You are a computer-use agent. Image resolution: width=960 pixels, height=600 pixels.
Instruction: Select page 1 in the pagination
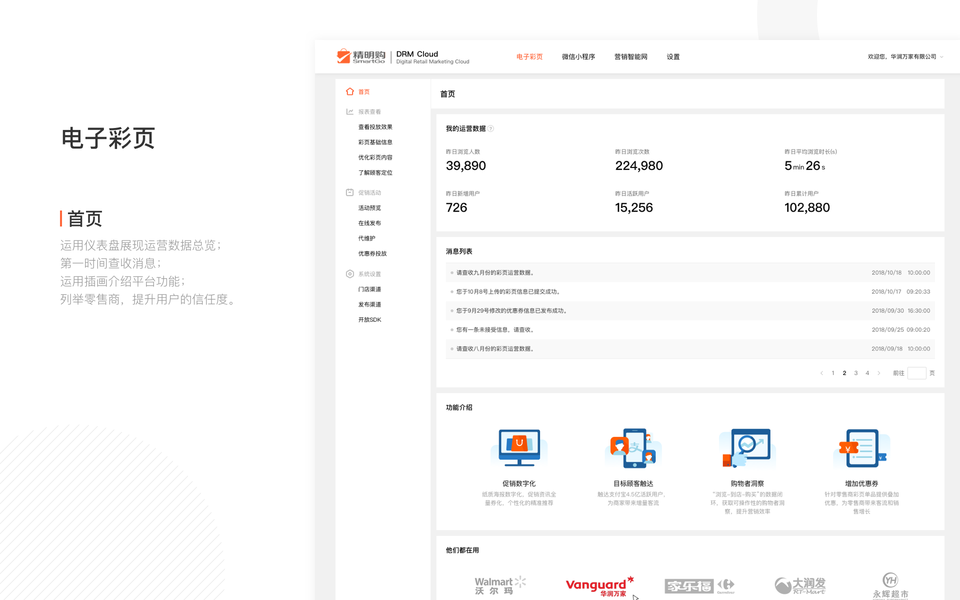point(833,373)
